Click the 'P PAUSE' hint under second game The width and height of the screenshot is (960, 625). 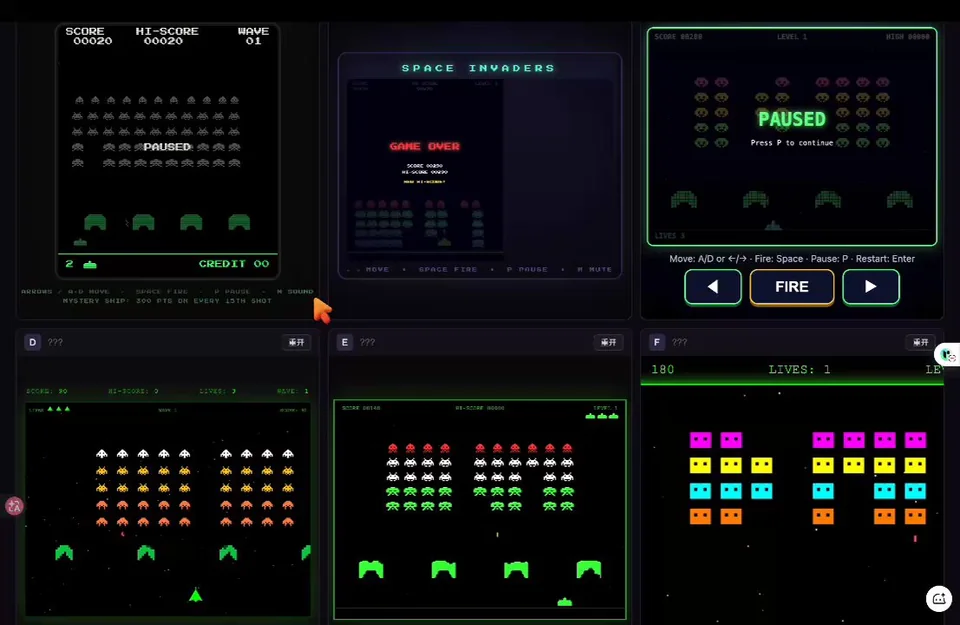pos(527,269)
